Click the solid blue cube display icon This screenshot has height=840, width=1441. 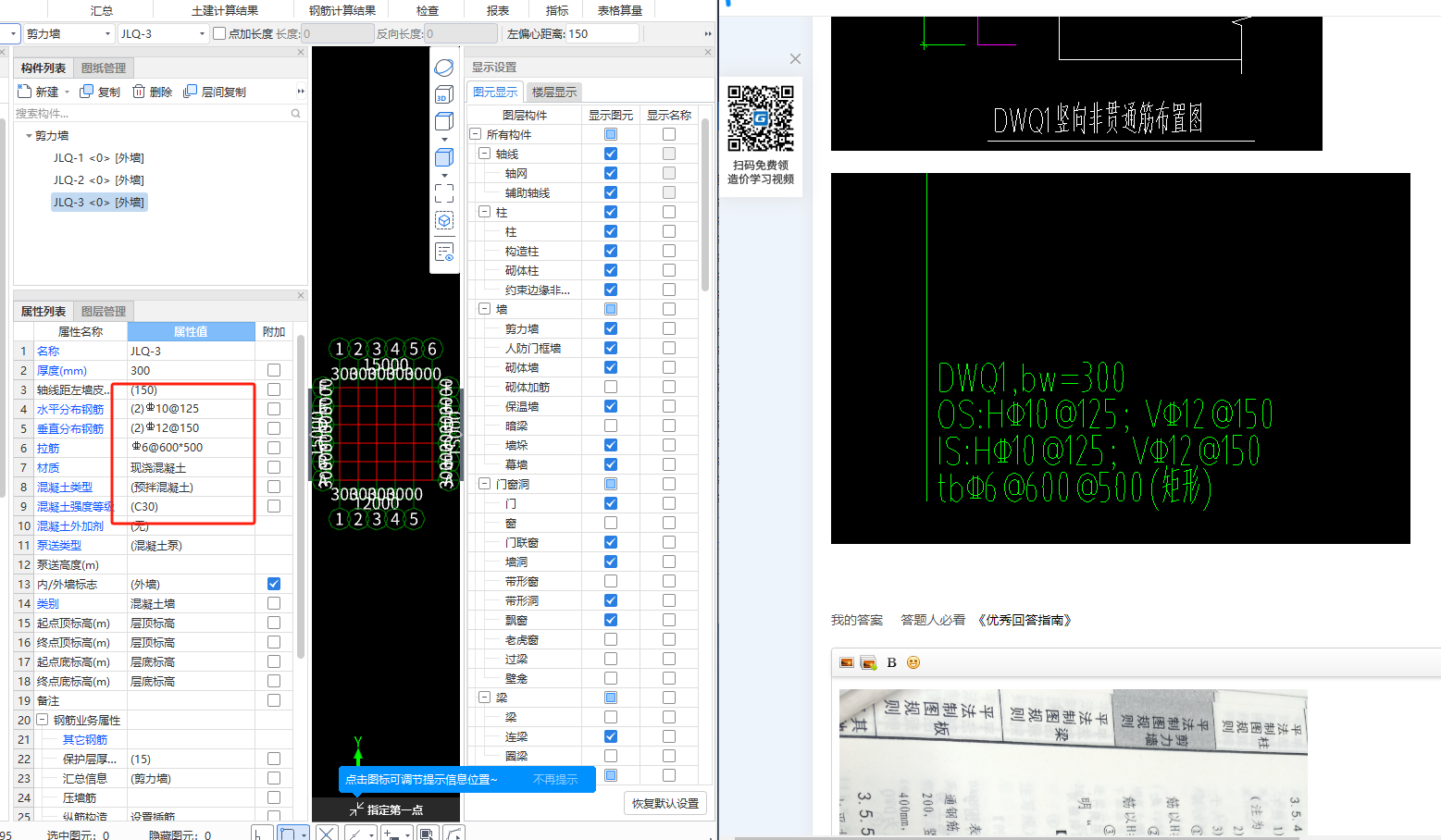coord(444,157)
